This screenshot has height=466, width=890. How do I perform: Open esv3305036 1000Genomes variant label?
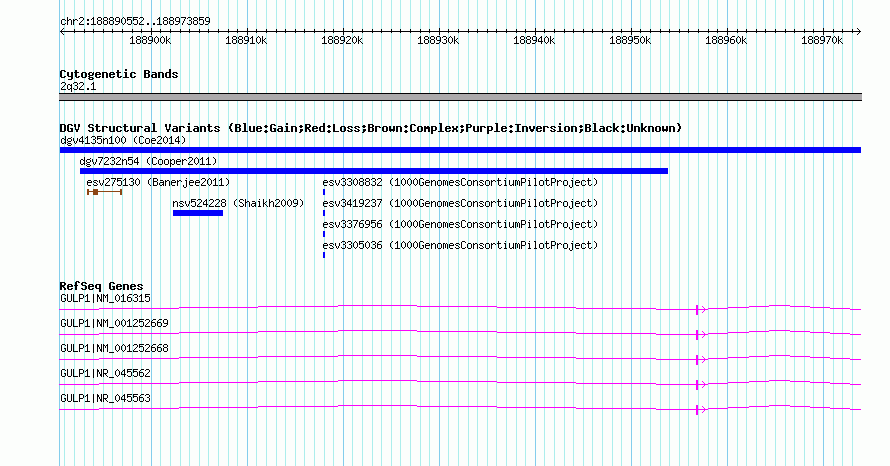pos(460,245)
